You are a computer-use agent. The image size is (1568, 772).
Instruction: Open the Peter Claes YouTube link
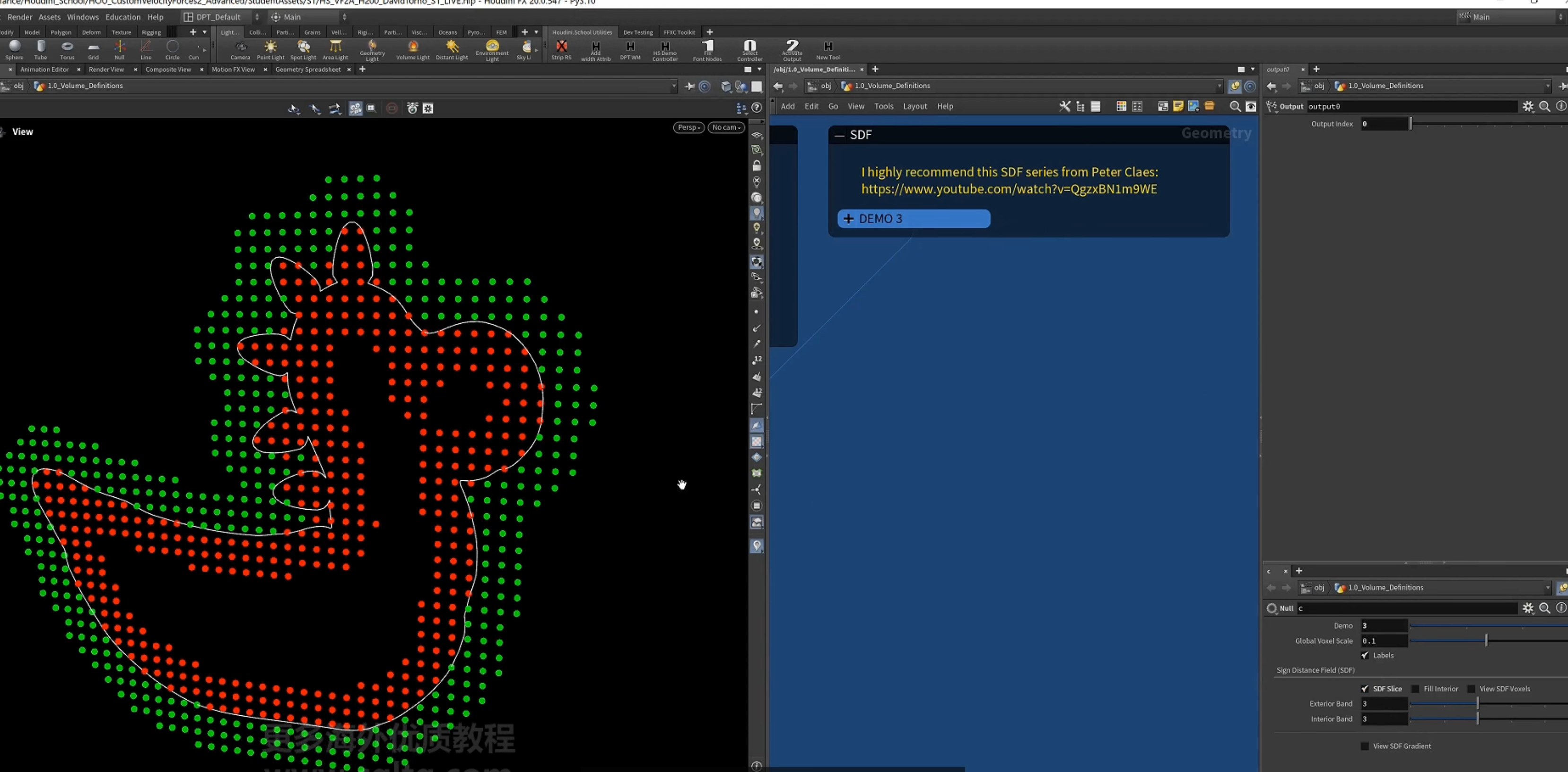pos(1009,189)
